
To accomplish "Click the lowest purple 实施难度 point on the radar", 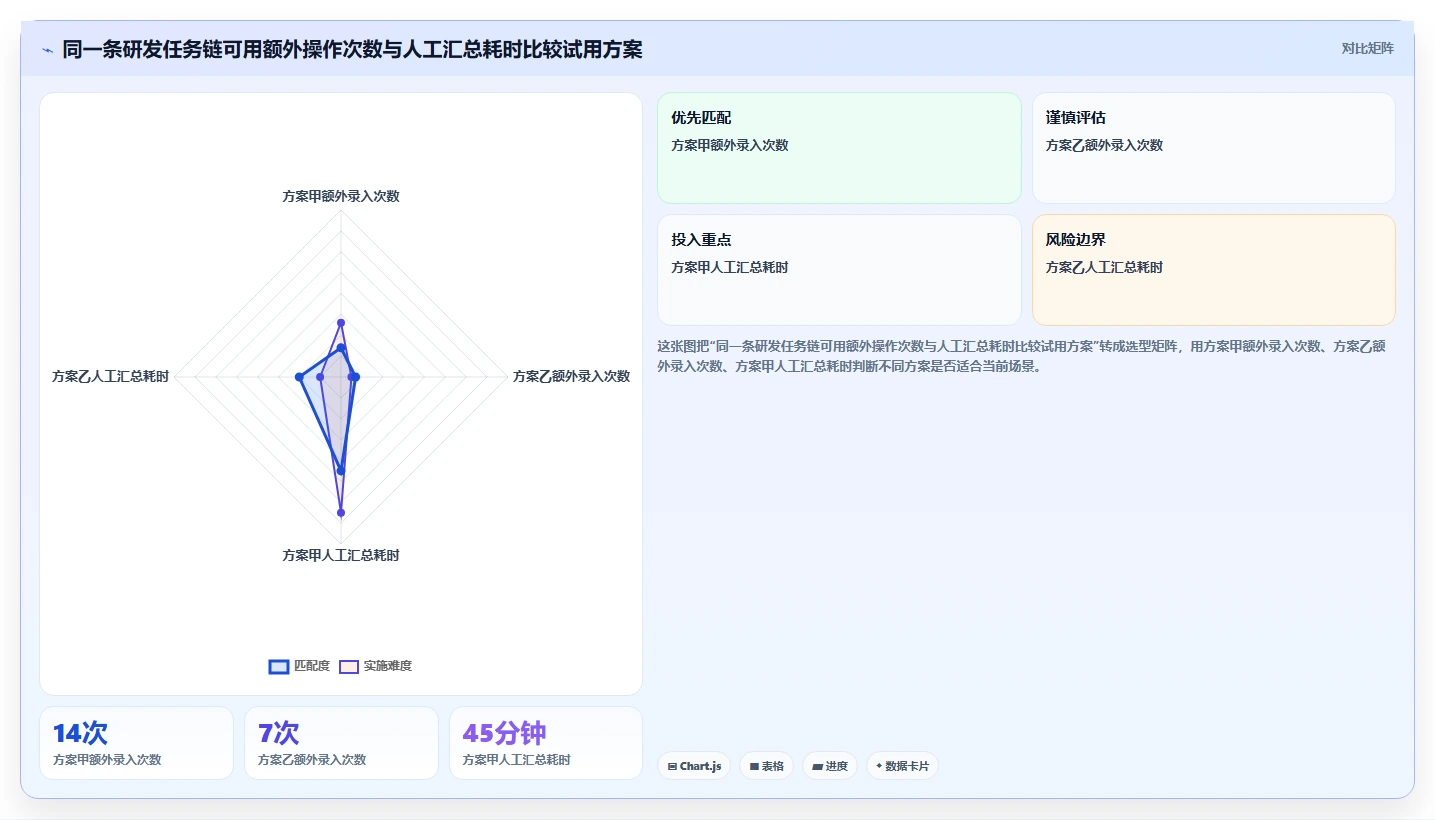I will [341, 512].
